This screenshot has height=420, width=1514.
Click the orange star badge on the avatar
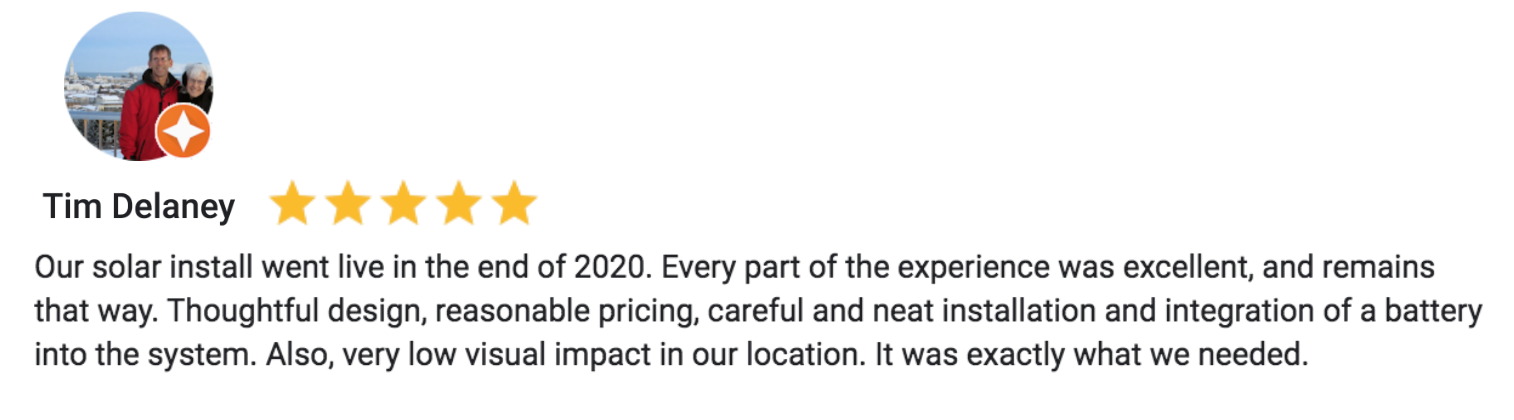coord(183,132)
